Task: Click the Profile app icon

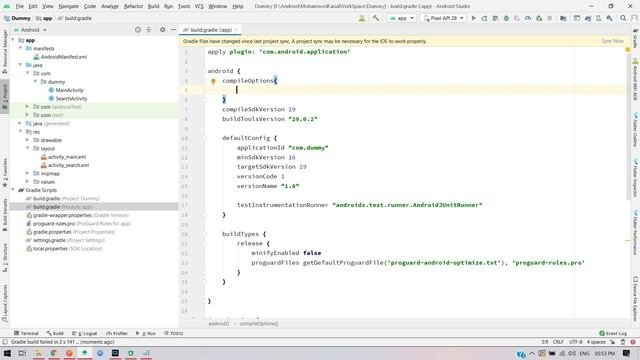Action: pos(528,18)
